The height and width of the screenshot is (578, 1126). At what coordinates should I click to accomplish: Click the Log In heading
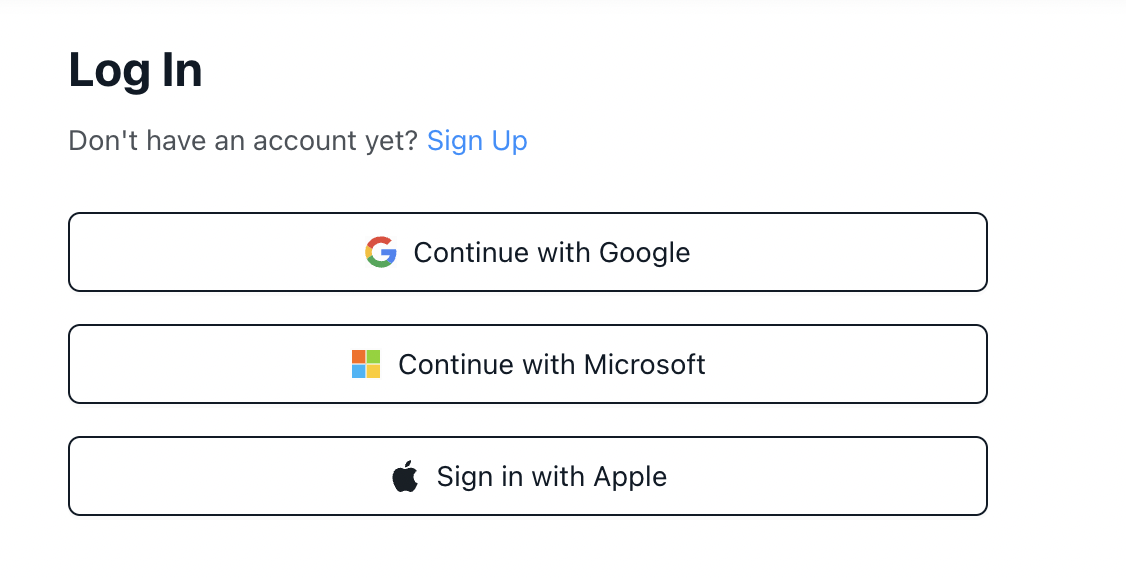(135, 72)
